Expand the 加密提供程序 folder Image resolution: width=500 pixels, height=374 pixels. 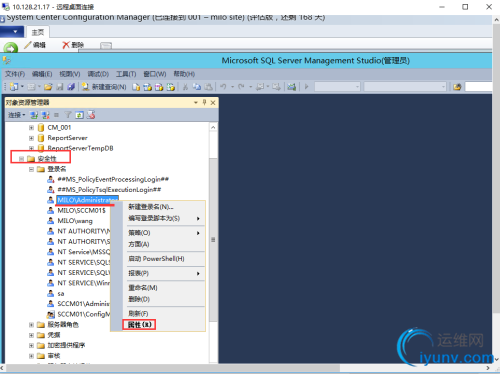(31, 345)
